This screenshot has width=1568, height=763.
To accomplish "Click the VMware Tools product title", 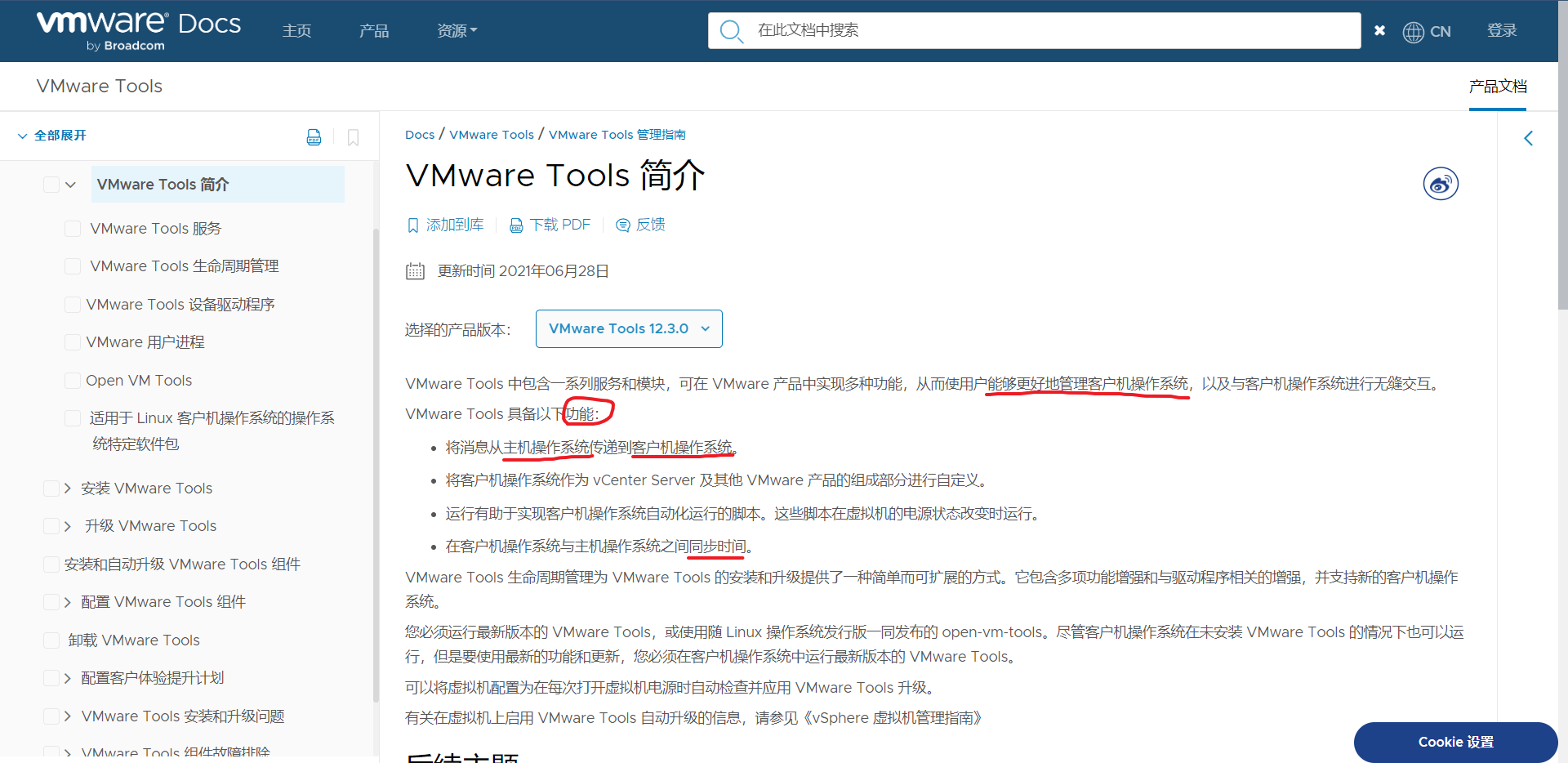I will tap(100, 87).
